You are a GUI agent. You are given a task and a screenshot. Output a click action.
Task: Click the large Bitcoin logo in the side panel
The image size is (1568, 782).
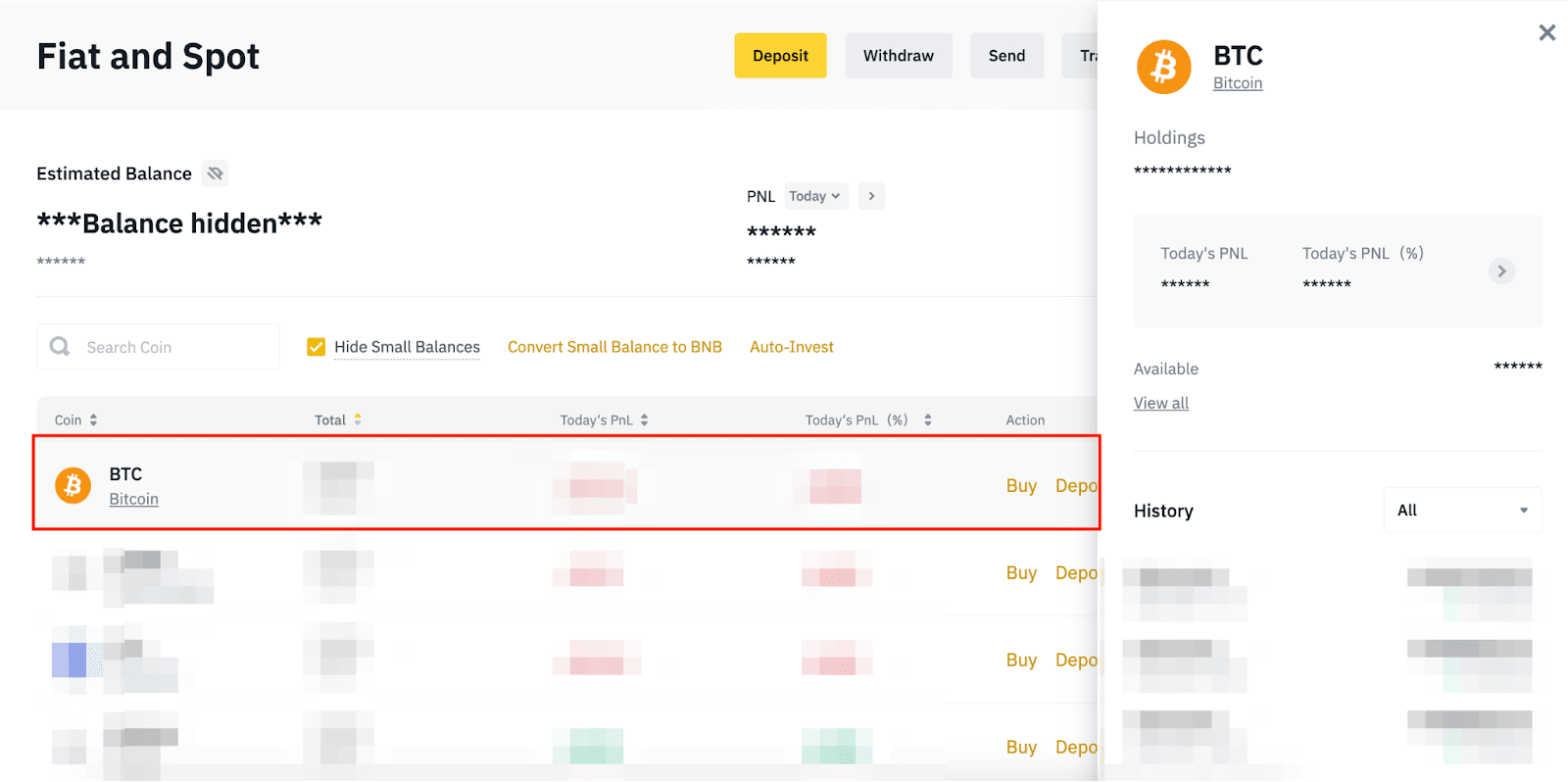[x=1163, y=67]
